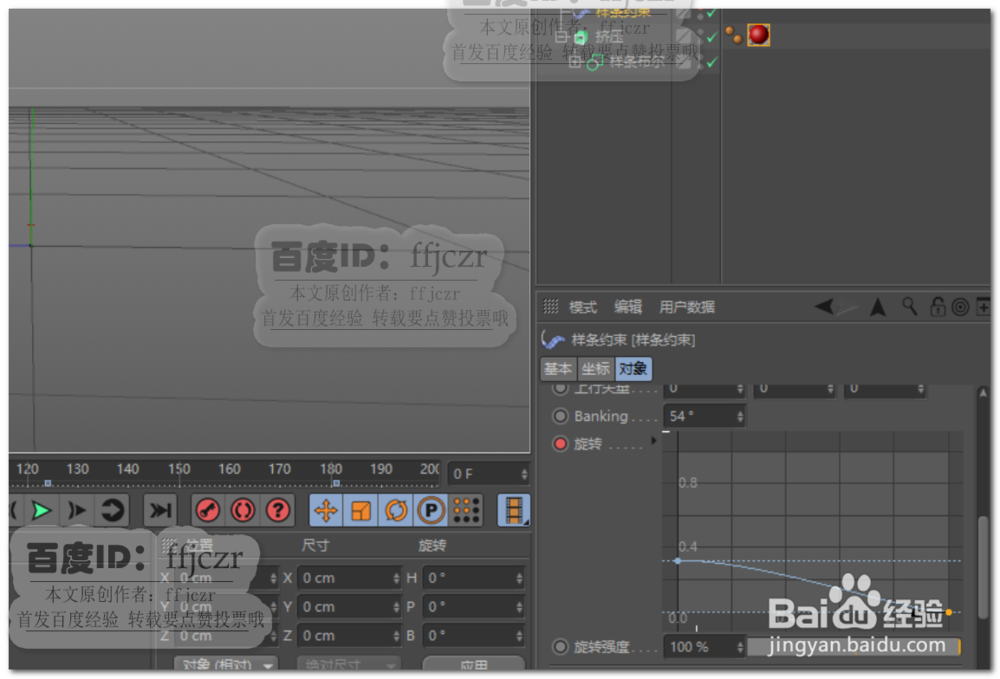Screen dimensions: 1000x679
Task: Collapse the 挤压 tree node
Action: pos(559,37)
